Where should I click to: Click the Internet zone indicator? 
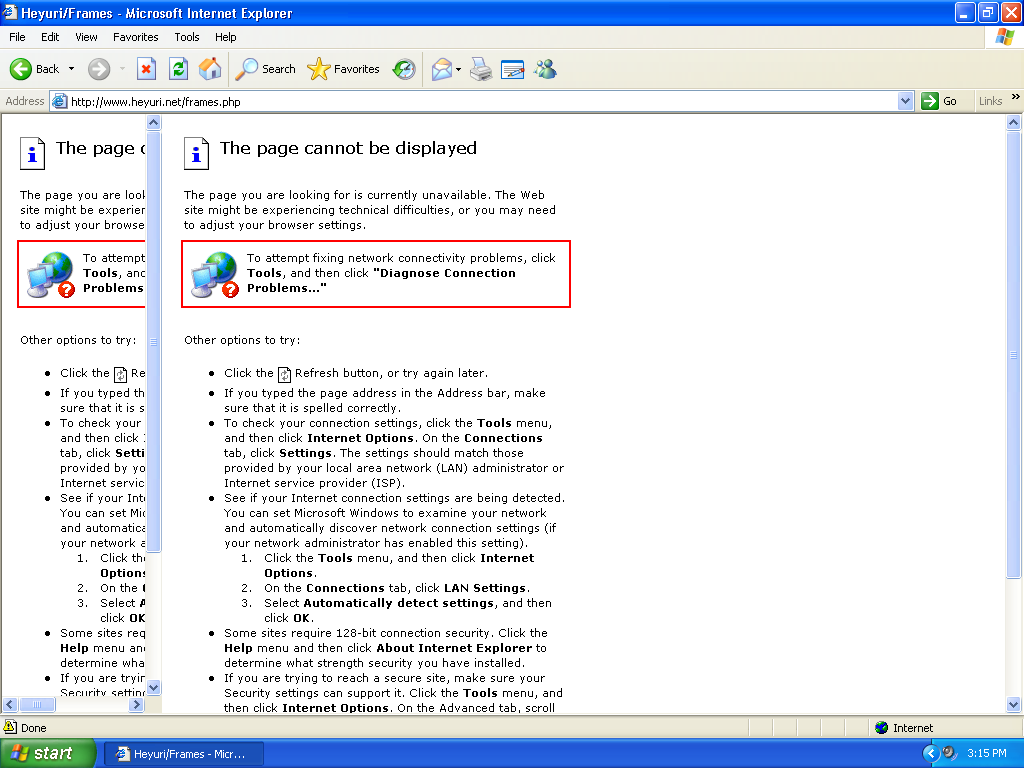pyautogui.click(x=904, y=728)
